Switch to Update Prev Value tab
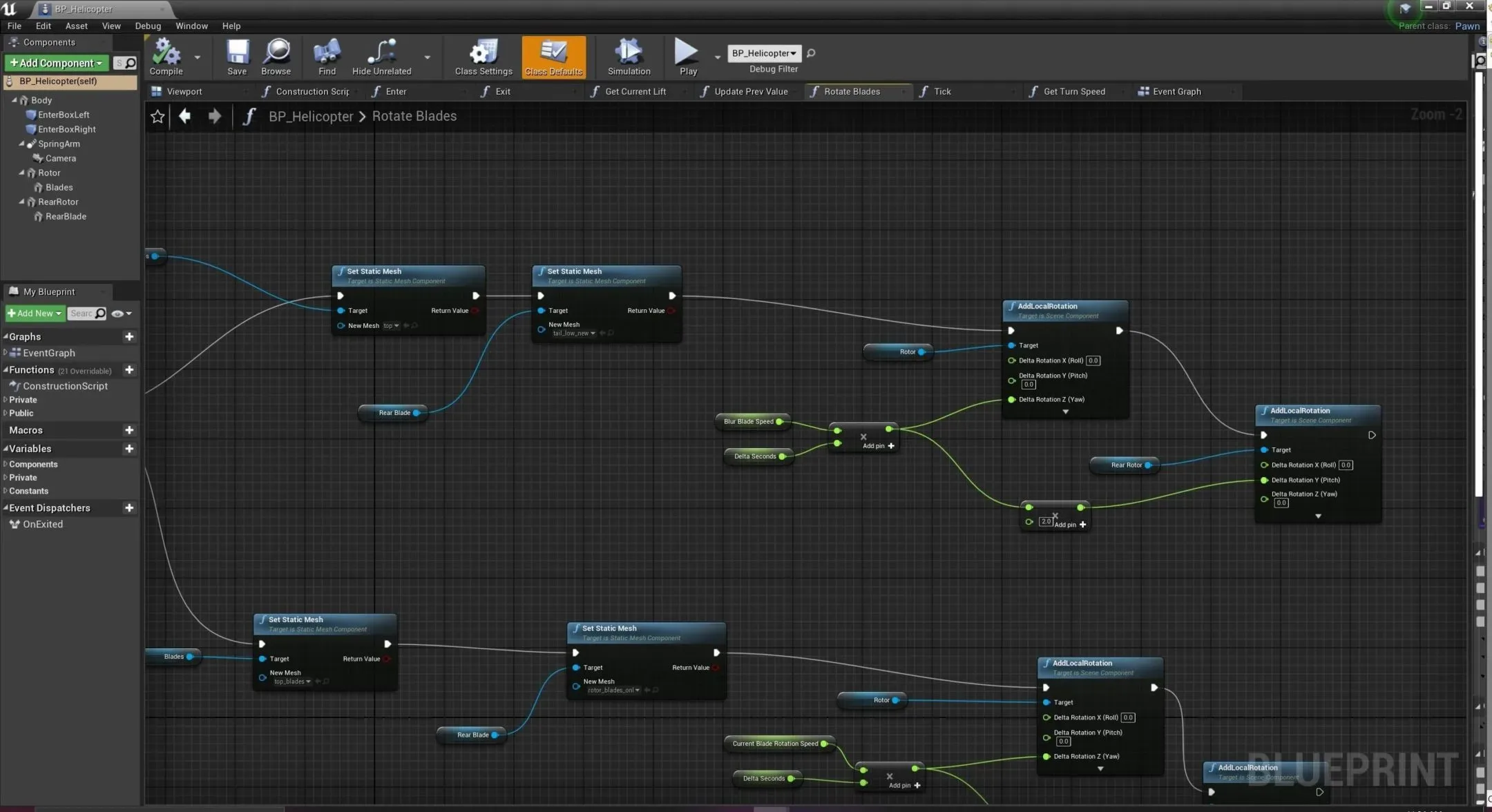 point(751,91)
